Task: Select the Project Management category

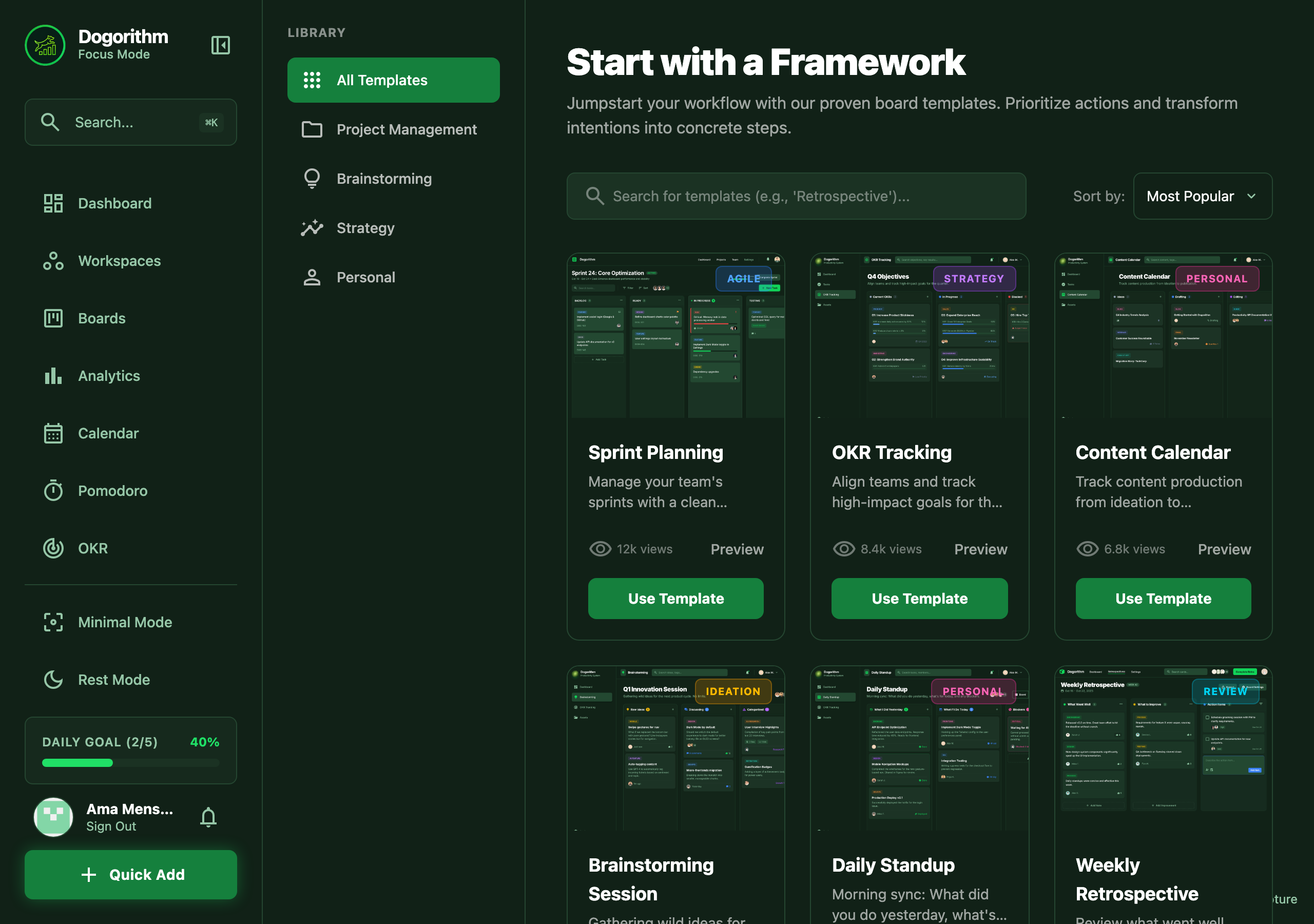Action: 393,129
